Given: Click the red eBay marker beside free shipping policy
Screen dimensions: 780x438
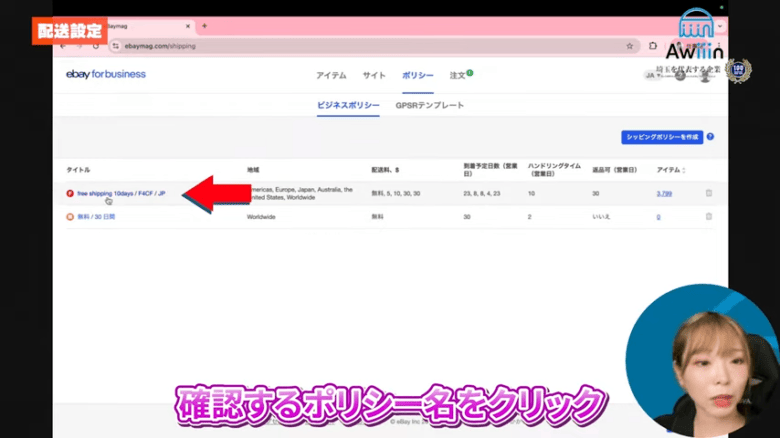Looking at the screenshot, I should [x=70, y=193].
